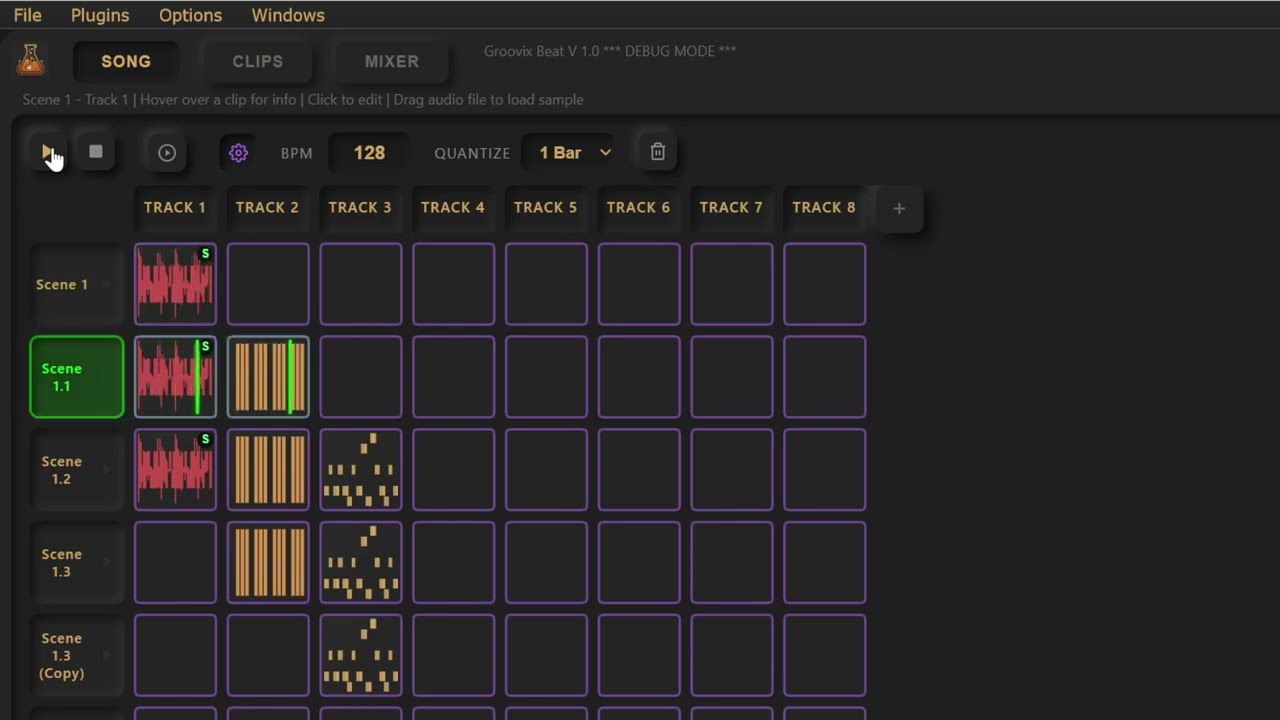Click the BPM value field showing 128
This screenshot has width=1280, height=720.
(369, 153)
